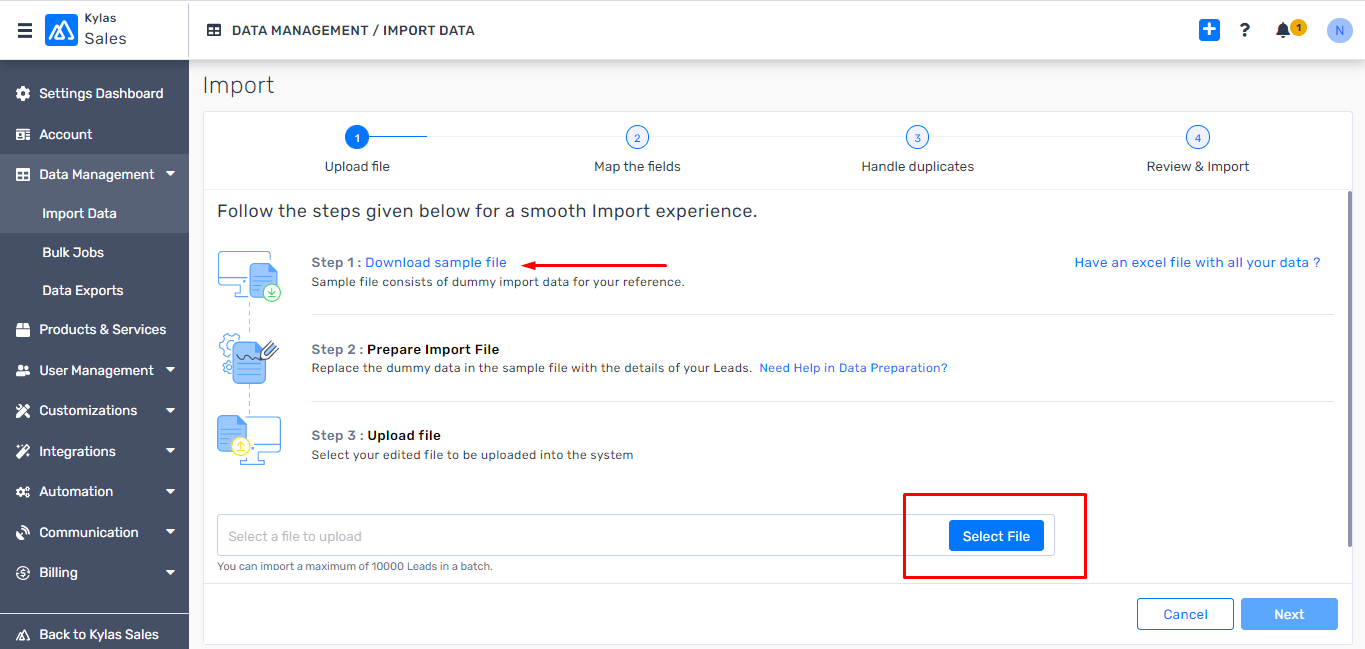
Task: Open Data Exports in sidebar
Action: (x=83, y=291)
